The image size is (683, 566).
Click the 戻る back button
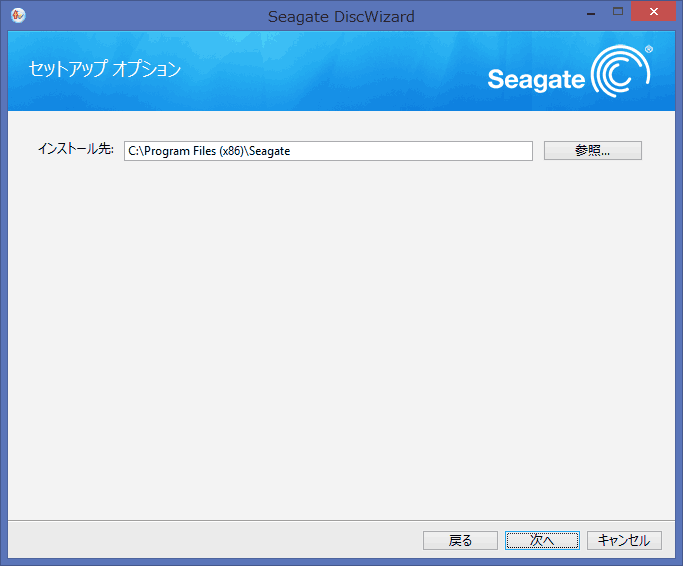[460, 540]
